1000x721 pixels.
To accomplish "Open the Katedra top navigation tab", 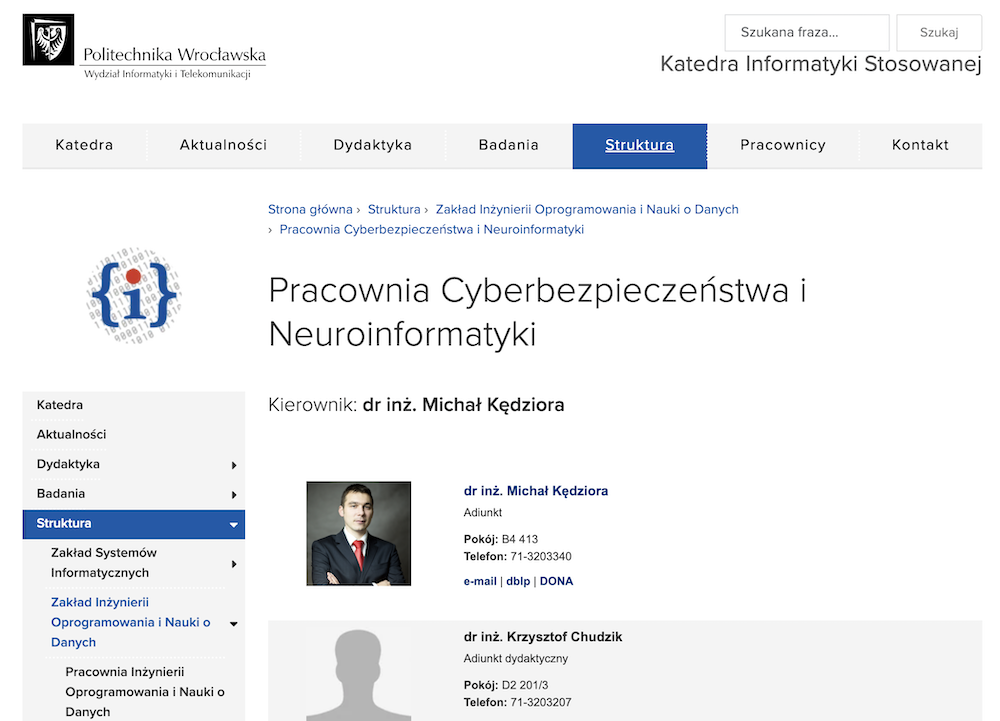I will point(84,145).
